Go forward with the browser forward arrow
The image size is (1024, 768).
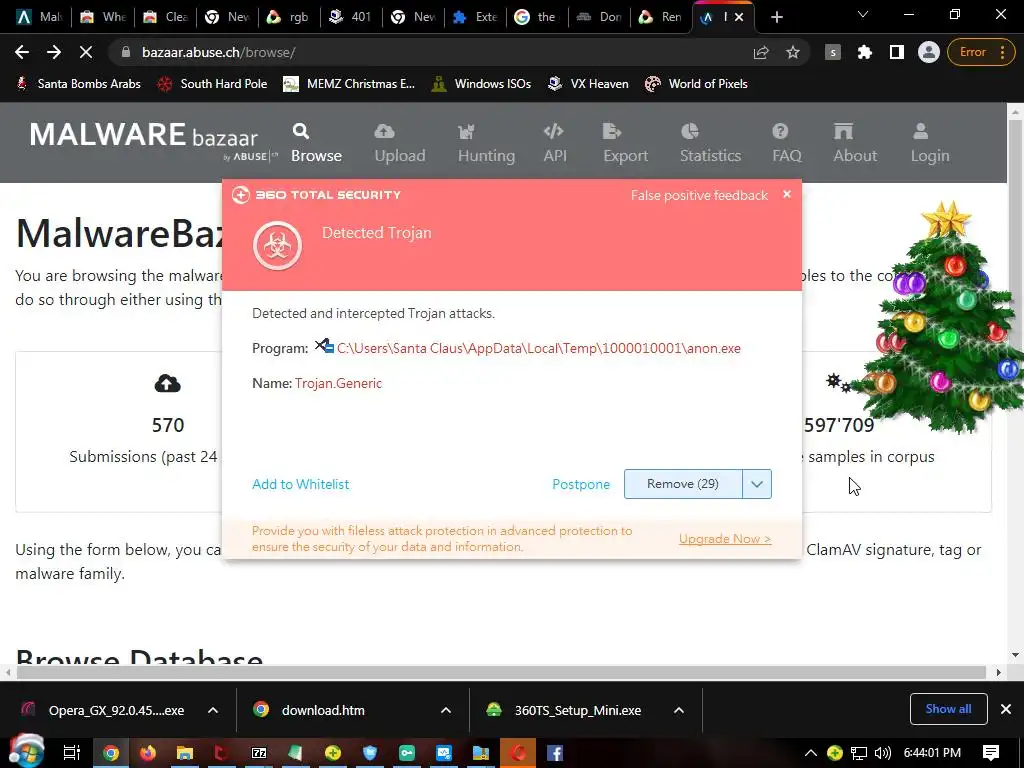point(54,52)
